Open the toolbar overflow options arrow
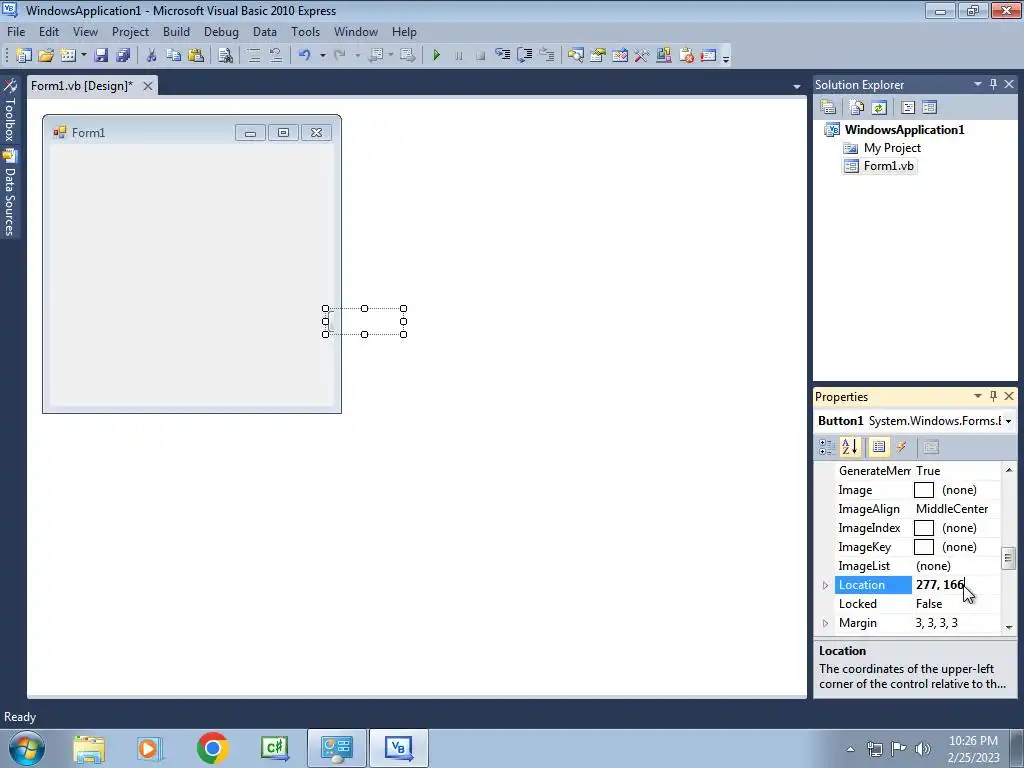 point(726,58)
